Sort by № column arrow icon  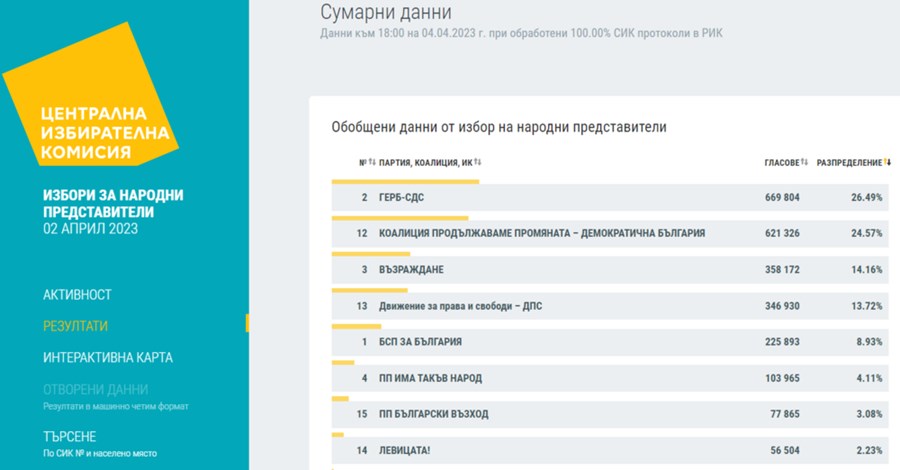(372, 162)
